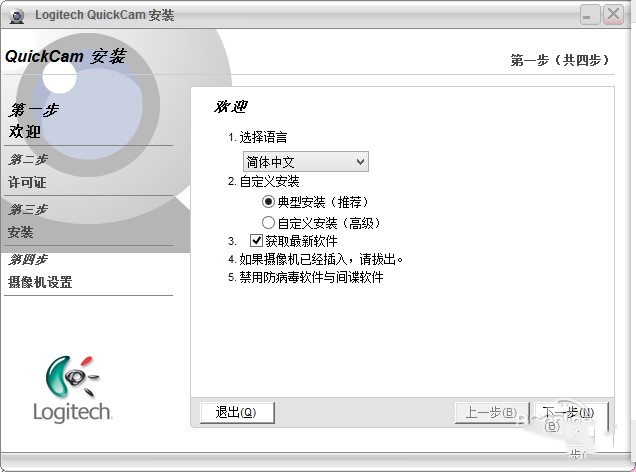
Task: Click the 第一步（共四步）progress label
Action: pos(560,60)
